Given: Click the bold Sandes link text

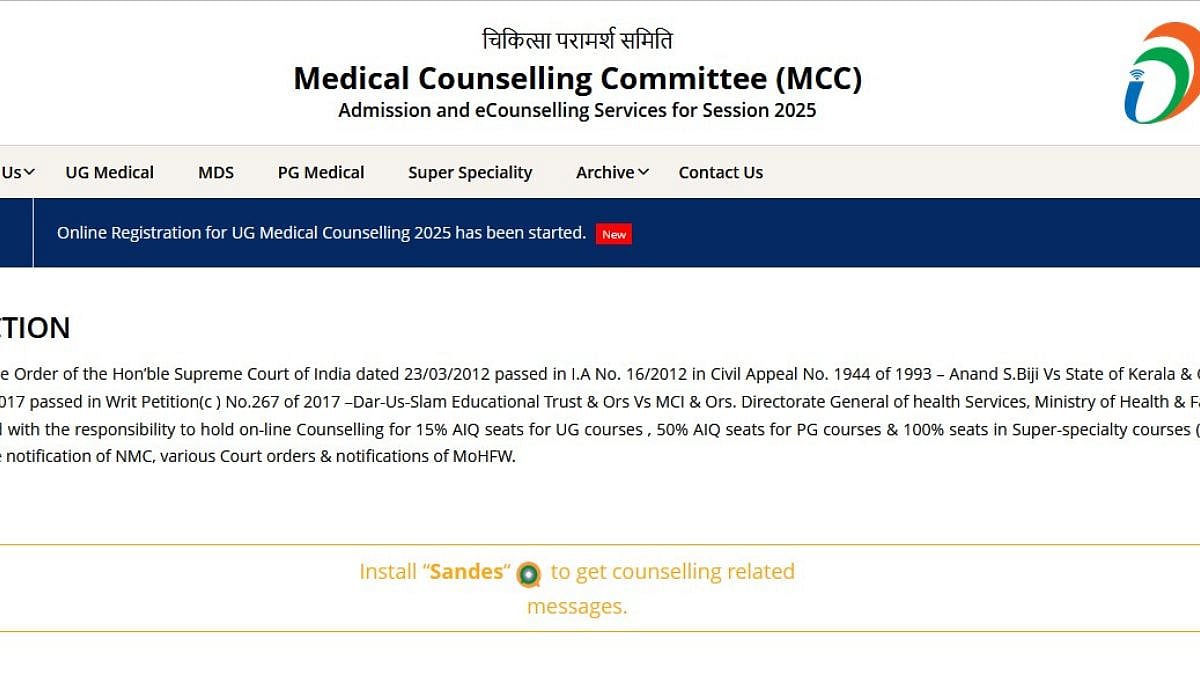Looking at the screenshot, I should click(466, 572).
